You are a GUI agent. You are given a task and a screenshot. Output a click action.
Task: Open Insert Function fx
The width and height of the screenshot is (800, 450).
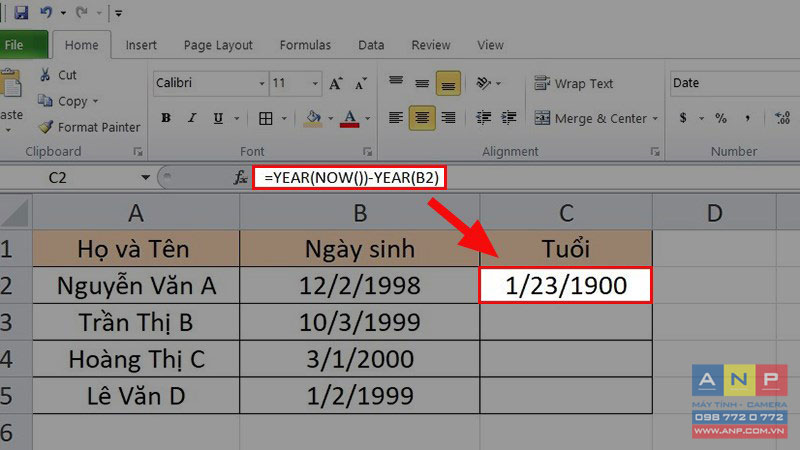tap(240, 178)
